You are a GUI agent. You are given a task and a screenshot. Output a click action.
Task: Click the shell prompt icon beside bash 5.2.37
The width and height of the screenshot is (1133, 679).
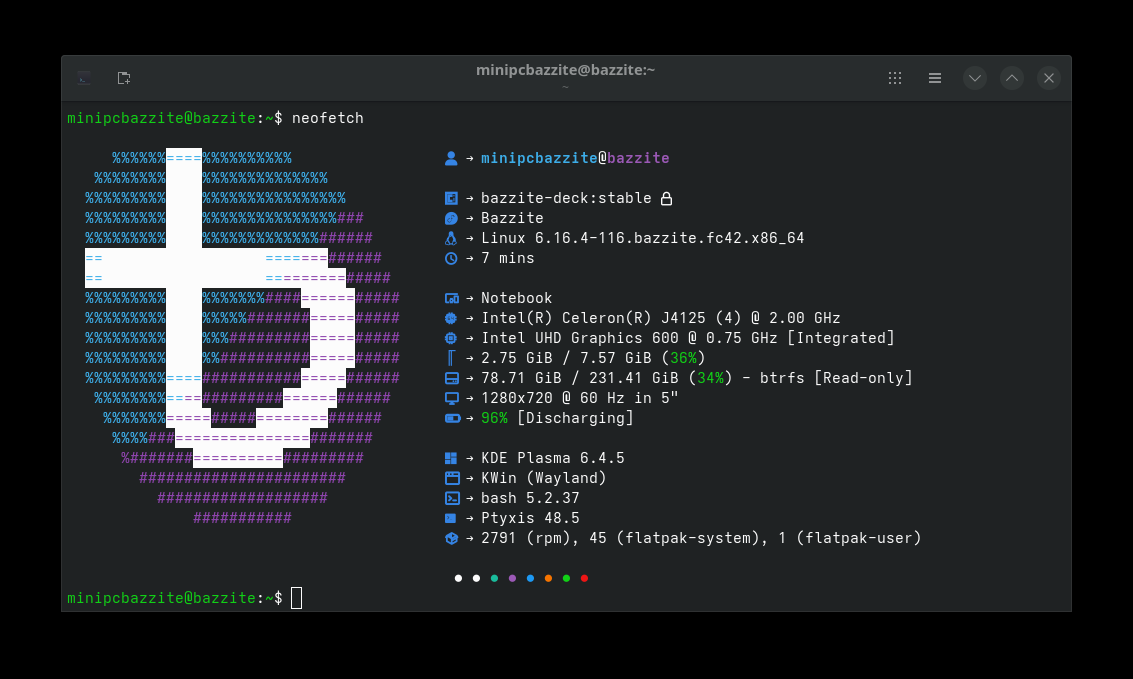point(452,498)
